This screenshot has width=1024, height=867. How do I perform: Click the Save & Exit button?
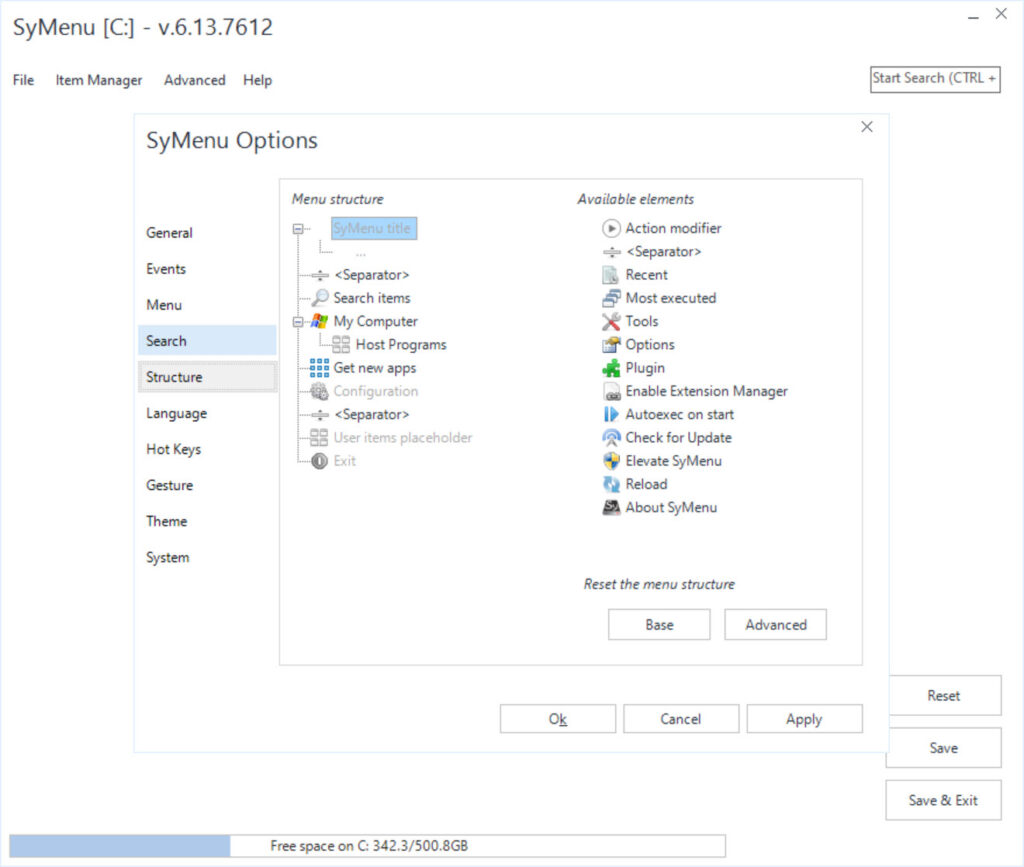click(x=944, y=800)
